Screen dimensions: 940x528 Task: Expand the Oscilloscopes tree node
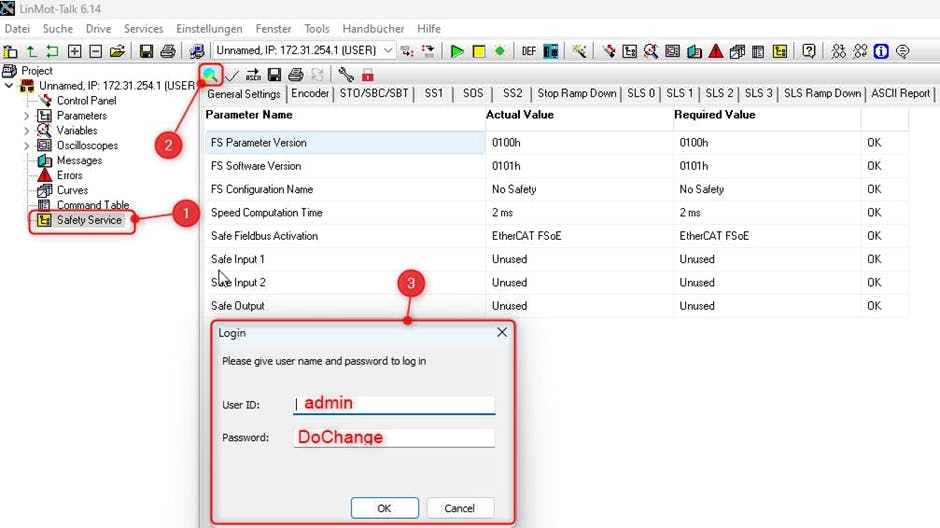point(27,146)
